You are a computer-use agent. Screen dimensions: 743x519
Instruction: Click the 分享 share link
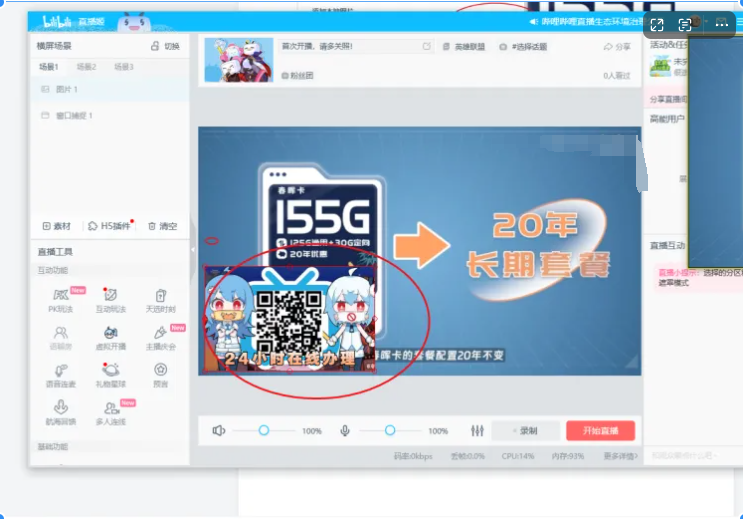point(617,46)
